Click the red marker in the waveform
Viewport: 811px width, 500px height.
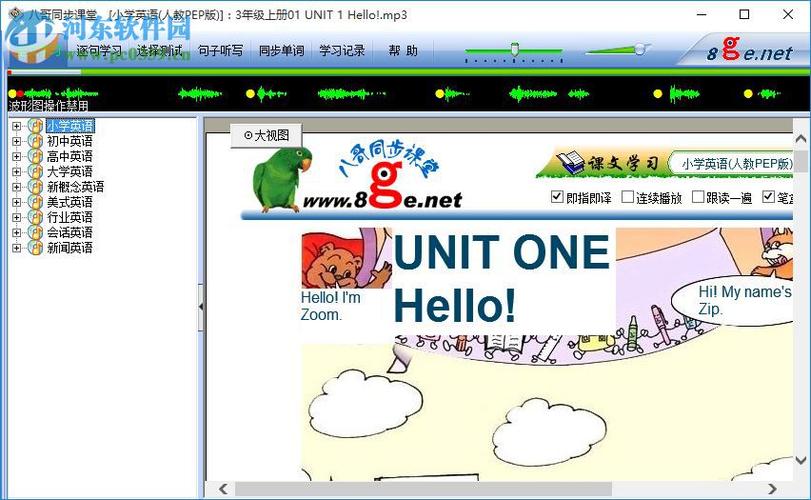(x=20, y=94)
